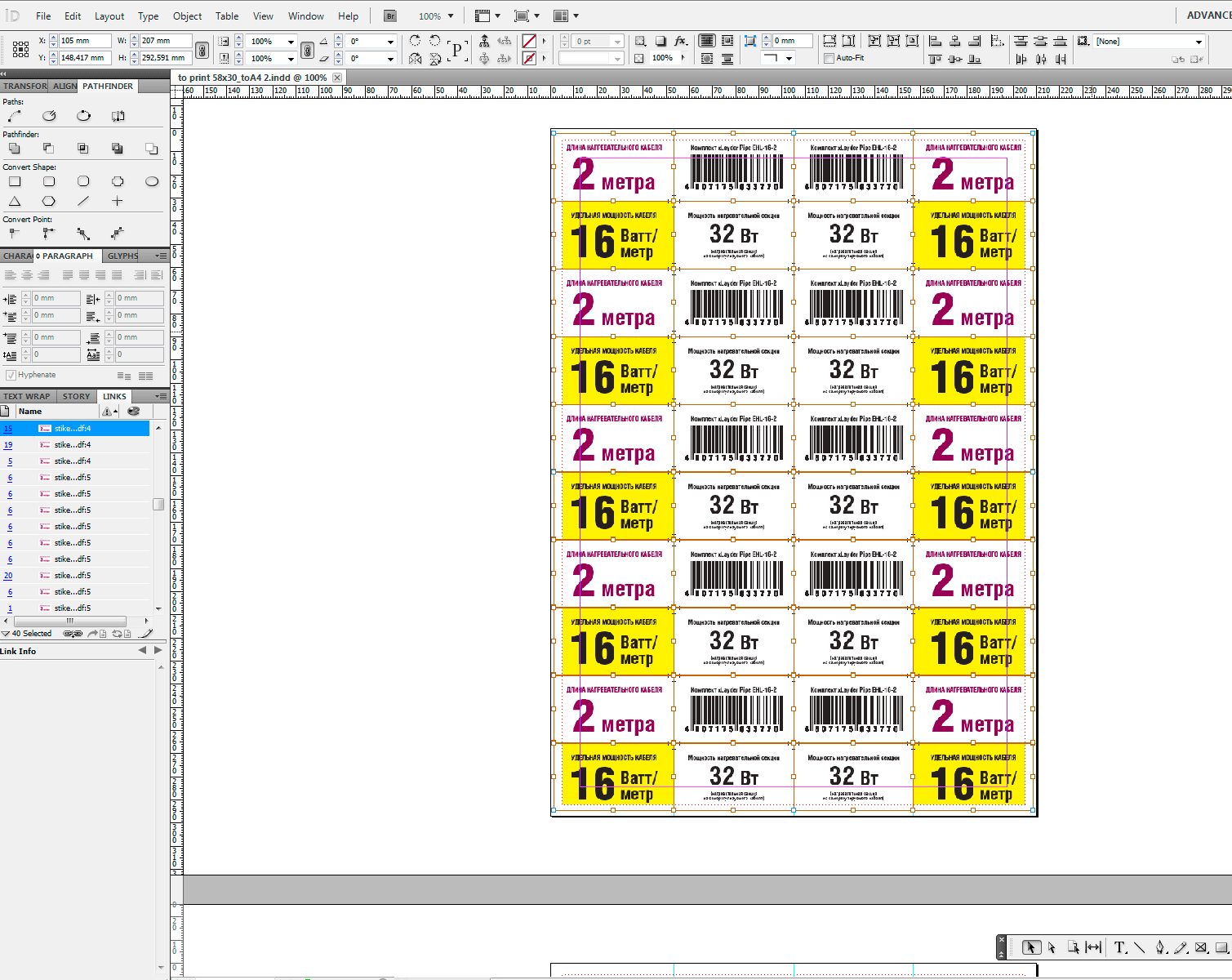Image resolution: width=1232 pixels, height=980 pixels.
Task: Click Align horizontal centers icon
Action: (x=955, y=41)
